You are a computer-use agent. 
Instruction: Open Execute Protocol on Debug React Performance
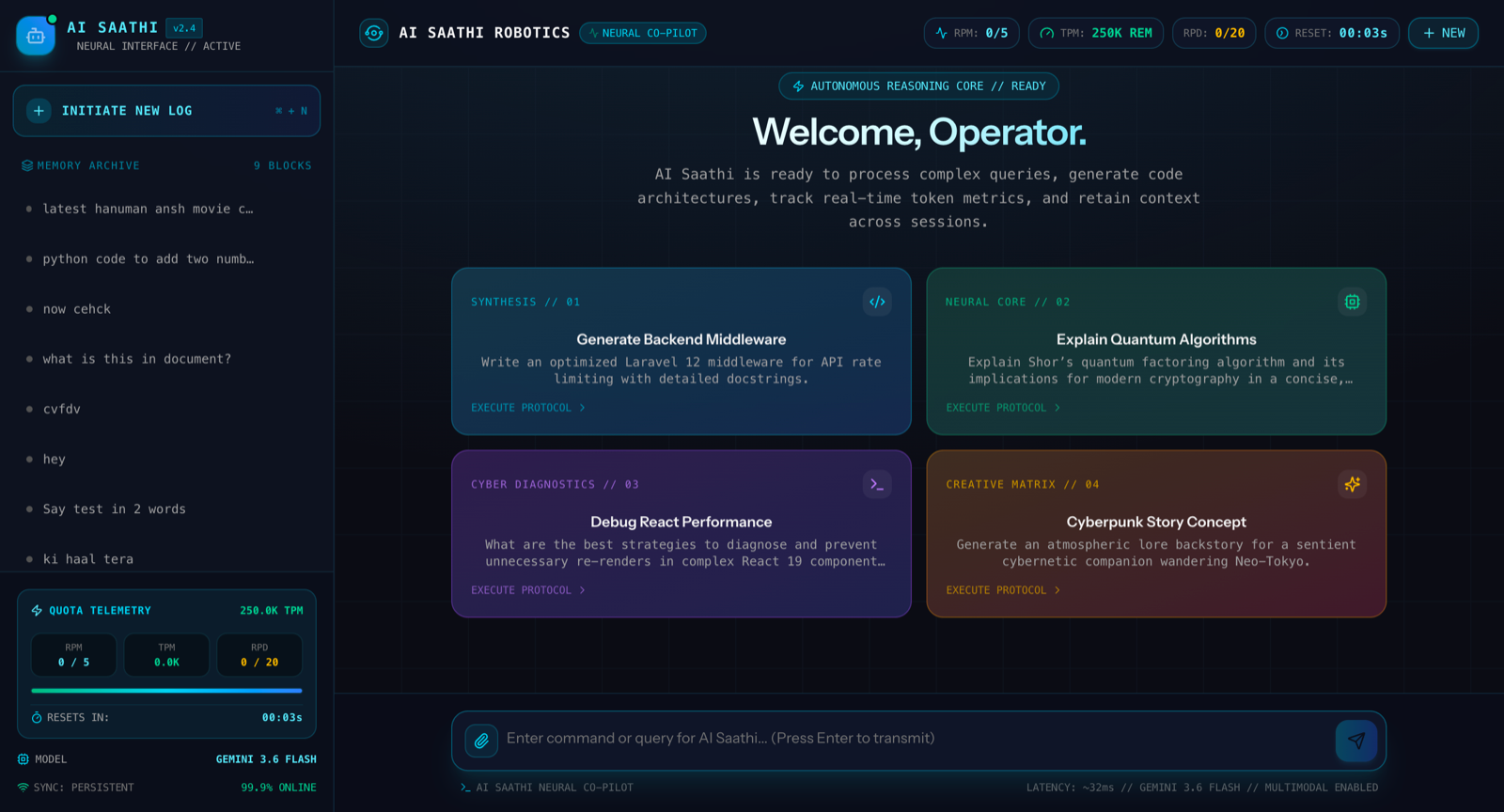click(x=528, y=590)
